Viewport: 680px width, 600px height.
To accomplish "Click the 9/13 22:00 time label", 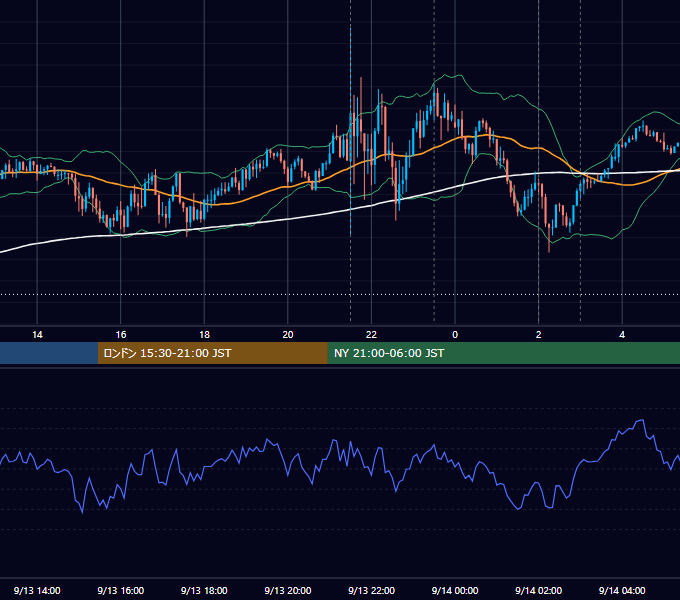I will (x=371, y=590).
